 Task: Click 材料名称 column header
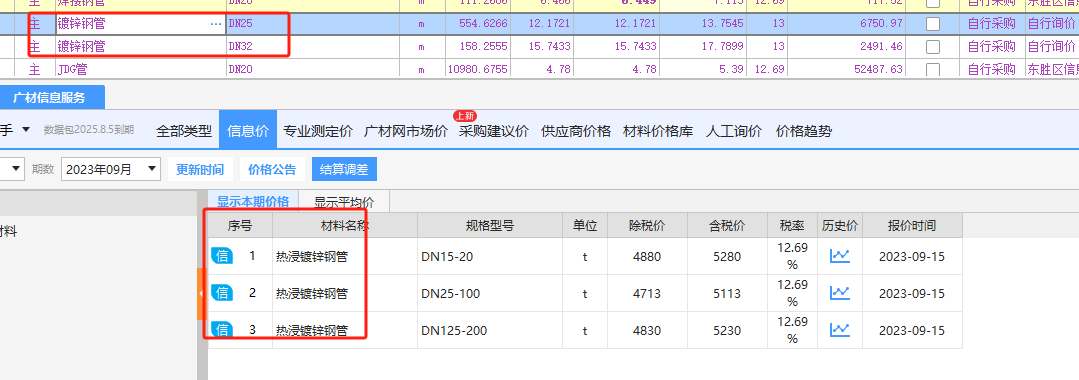[x=345, y=225]
